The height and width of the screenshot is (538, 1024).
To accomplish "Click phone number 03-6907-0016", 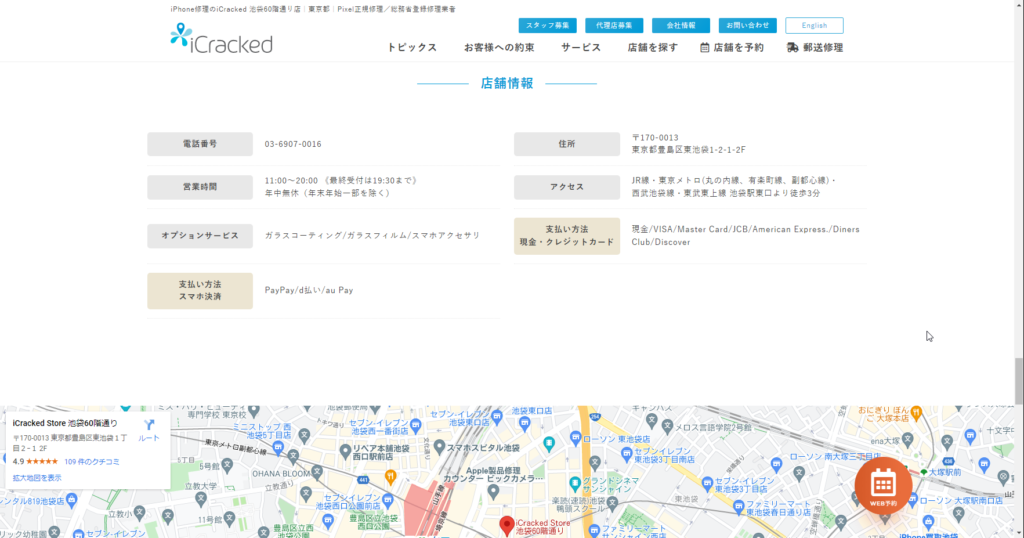I will [x=293, y=144].
